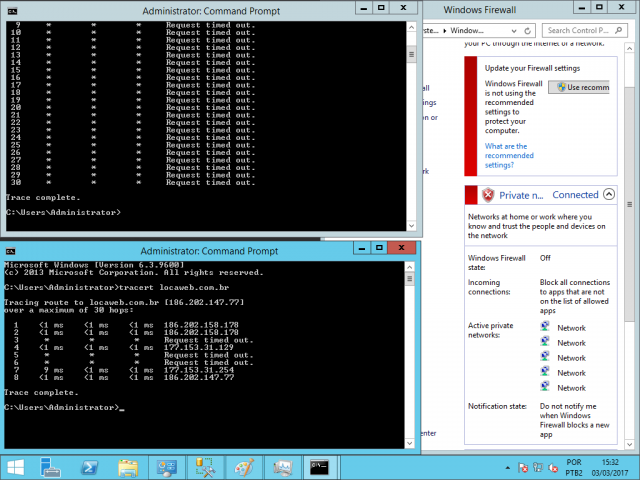Open 'What are the recommended settings?' link
The height and width of the screenshot is (480, 640).
tap(509, 156)
